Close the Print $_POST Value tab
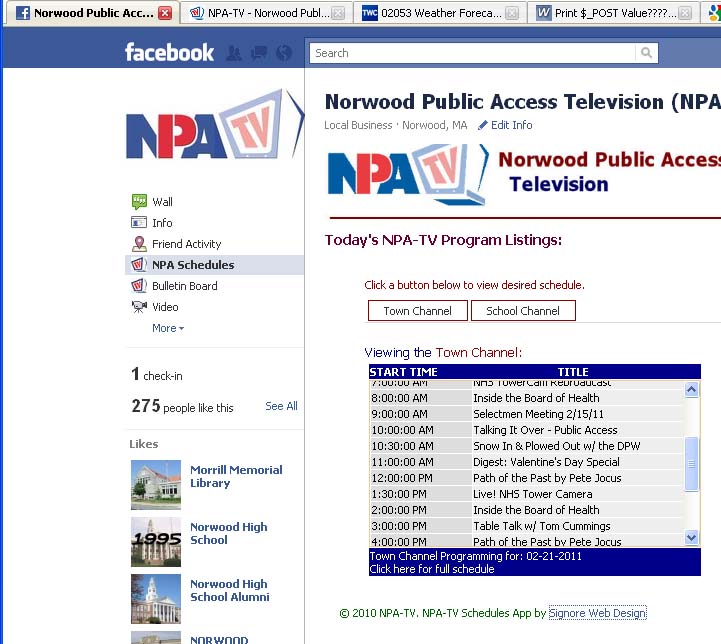721x644 pixels. coord(685,13)
